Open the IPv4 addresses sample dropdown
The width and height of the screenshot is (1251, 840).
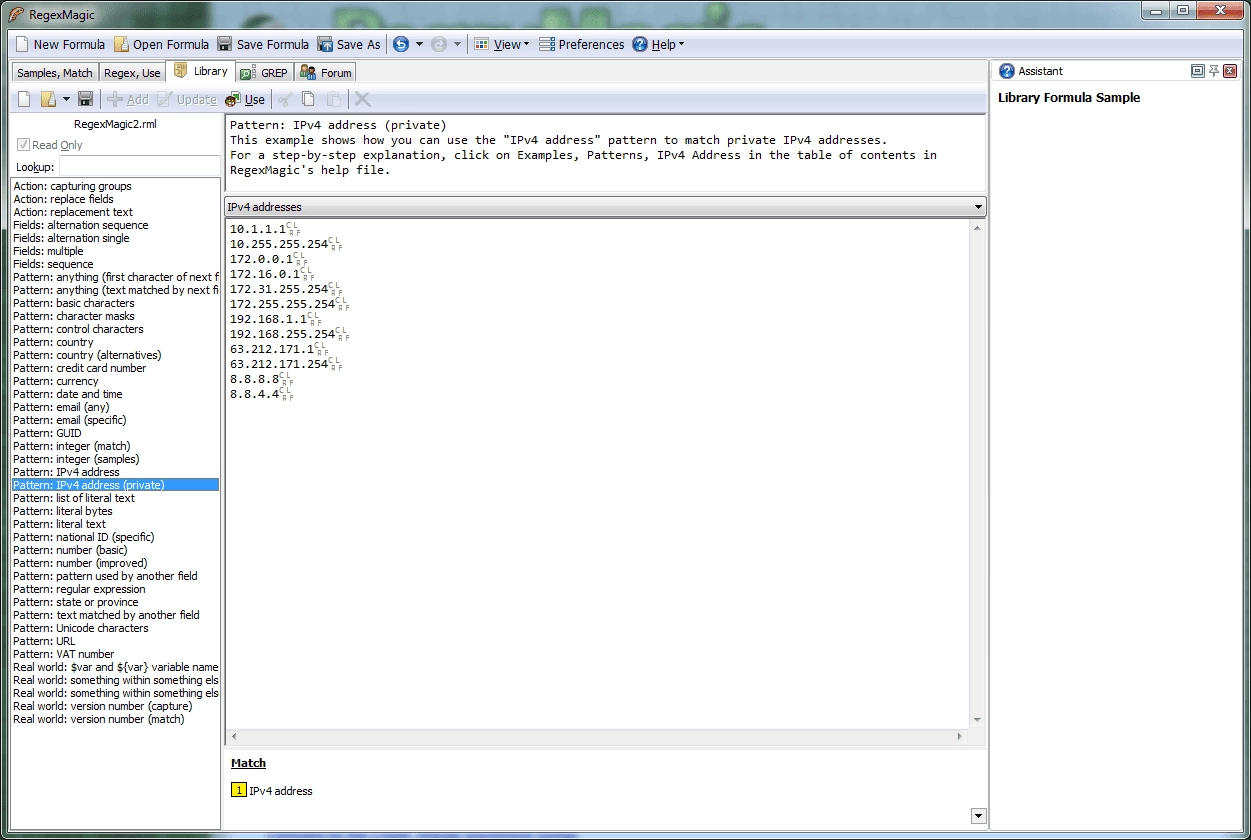605,207
